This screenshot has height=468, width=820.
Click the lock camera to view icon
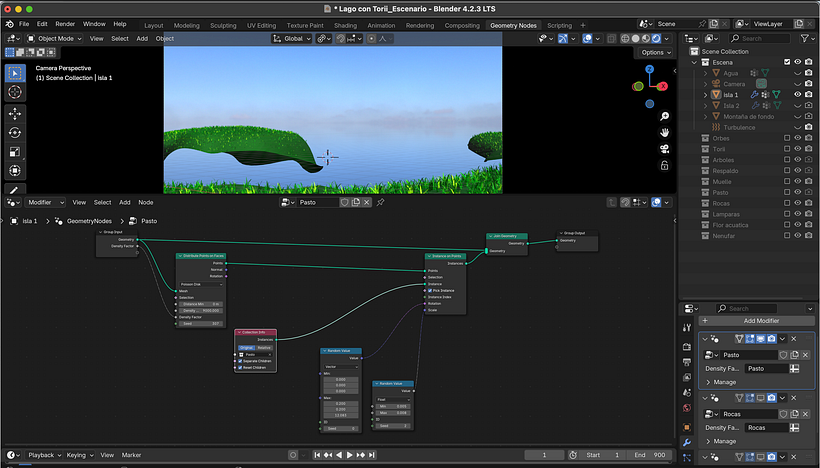coord(665,166)
